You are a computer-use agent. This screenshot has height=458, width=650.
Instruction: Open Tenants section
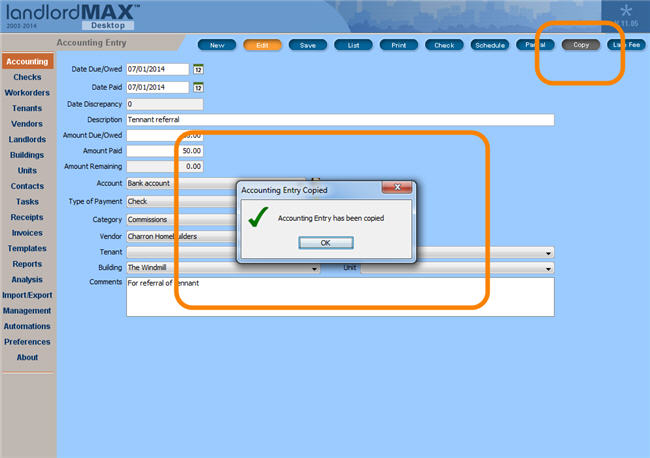(x=27, y=108)
